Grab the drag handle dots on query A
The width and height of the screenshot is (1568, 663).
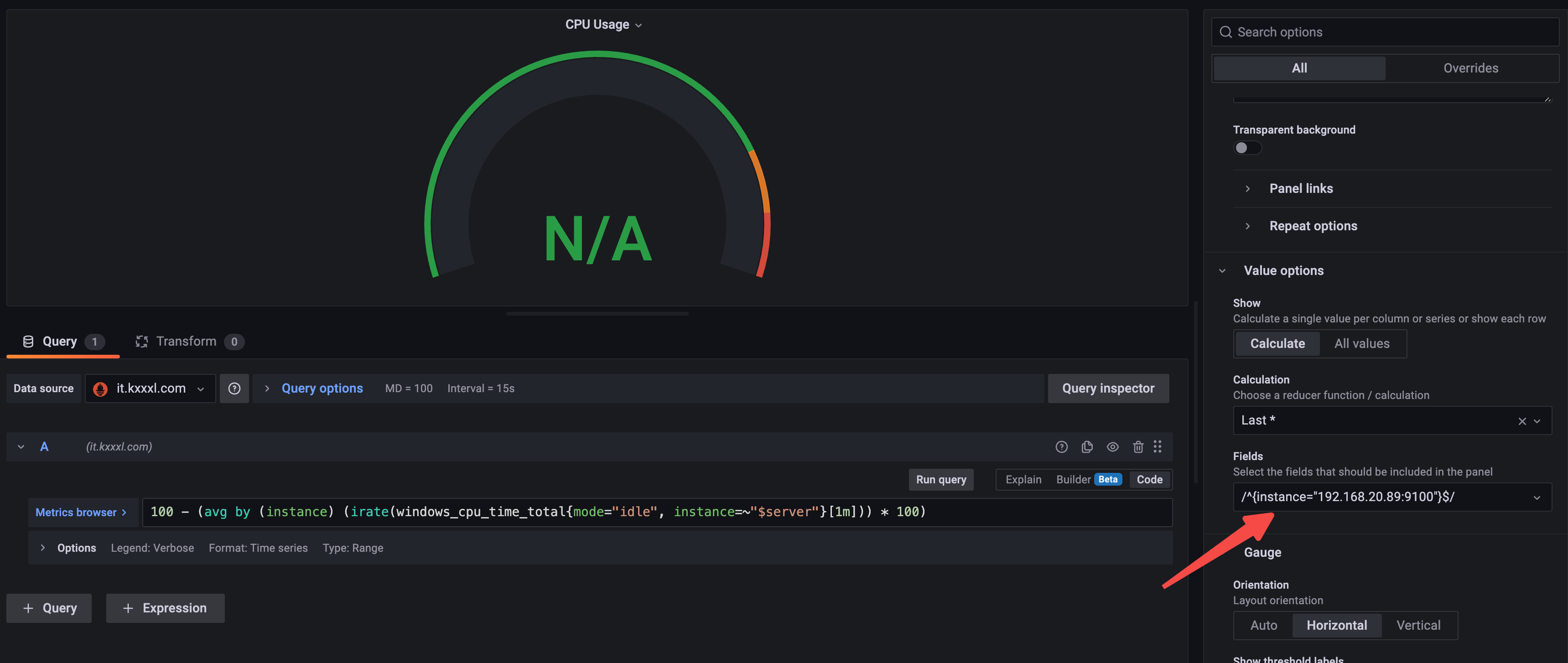[x=1158, y=446]
